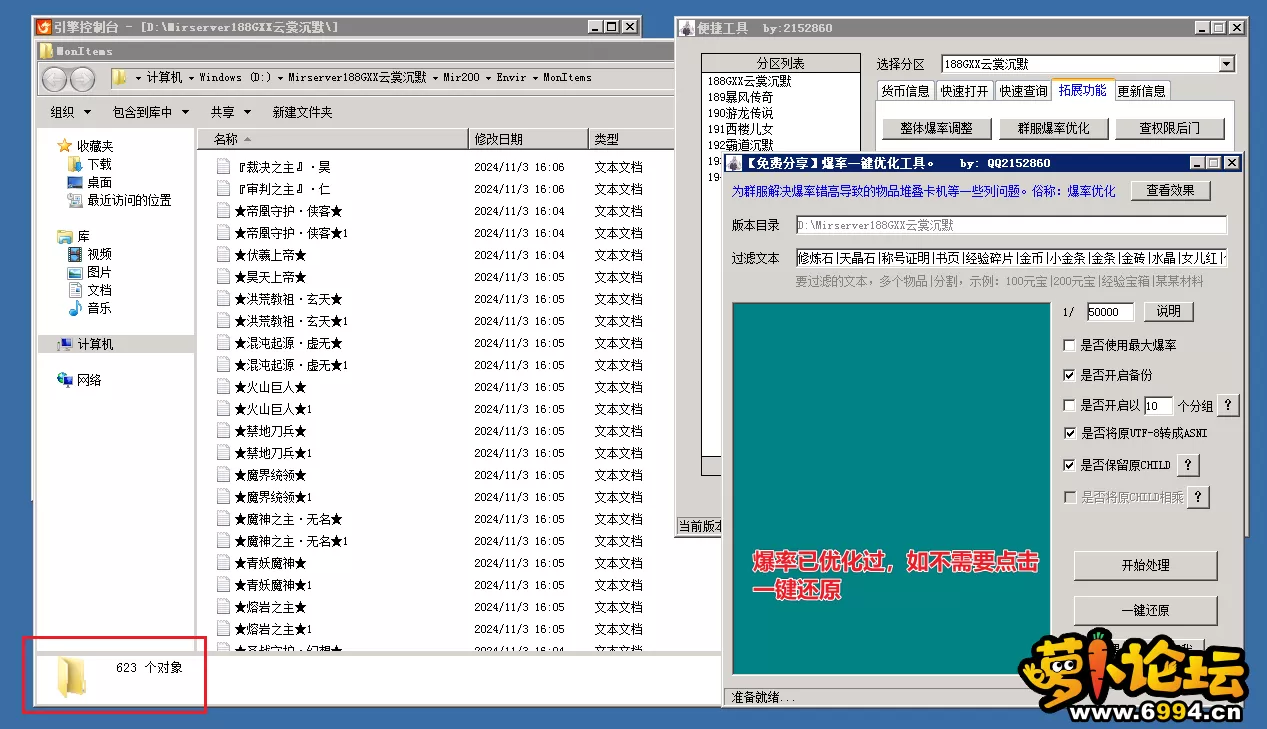Sort by the 修改日期 column header
Image resolution: width=1267 pixels, height=729 pixels.
click(x=528, y=139)
